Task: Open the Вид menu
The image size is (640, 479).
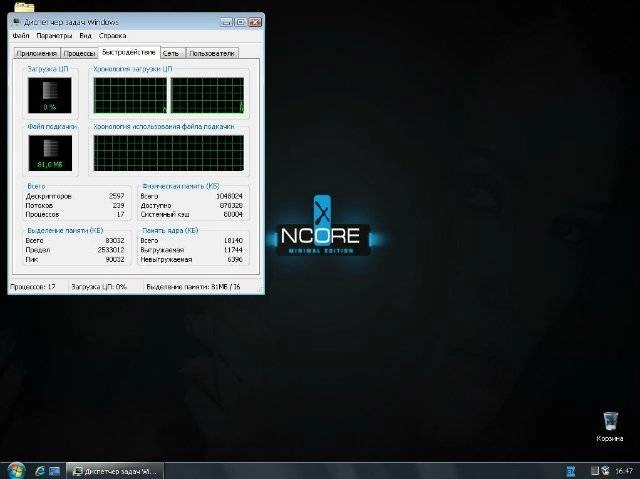Action: pos(85,36)
